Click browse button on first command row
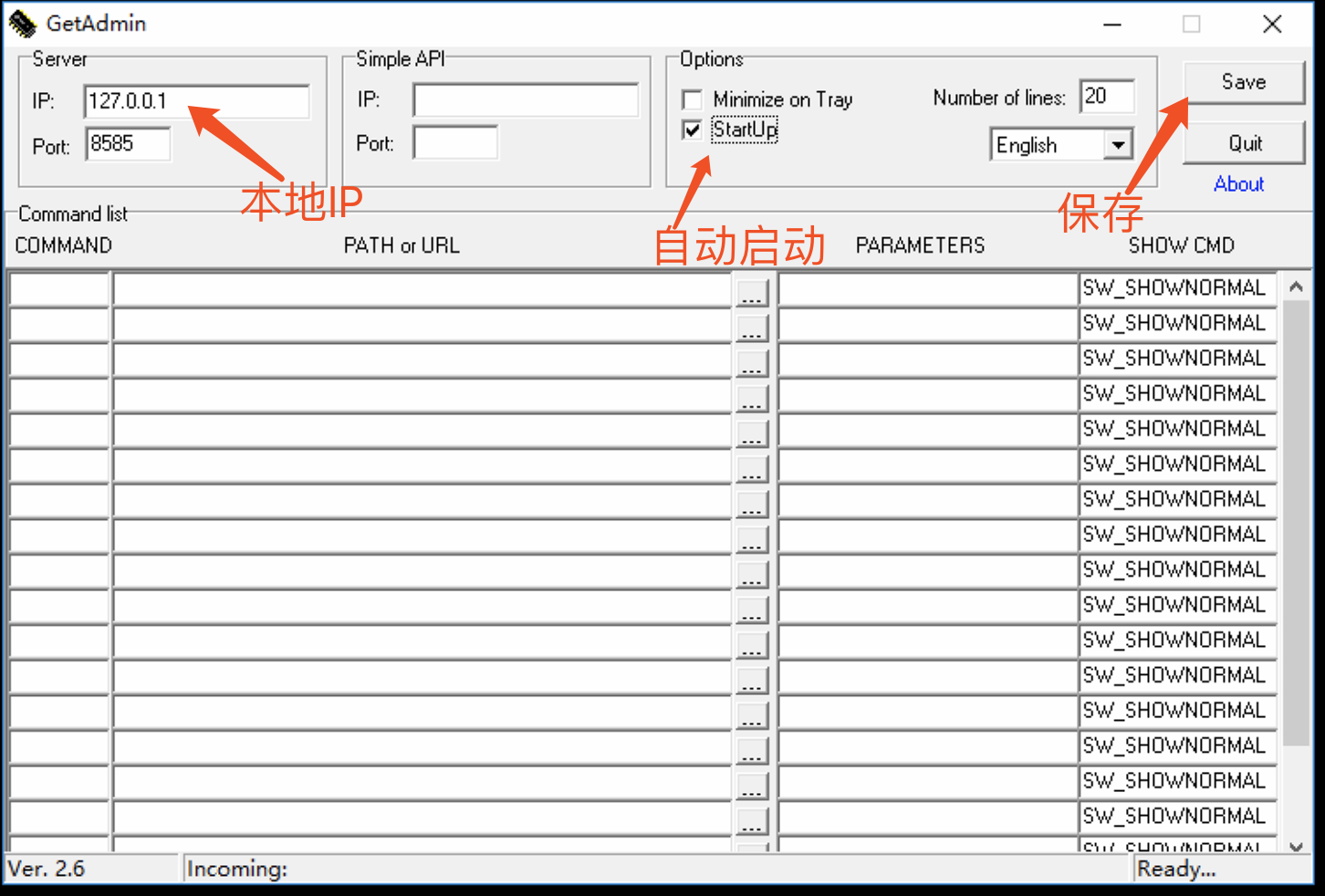Image resolution: width=1325 pixels, height=896 pixels. [x=752, y=292]
